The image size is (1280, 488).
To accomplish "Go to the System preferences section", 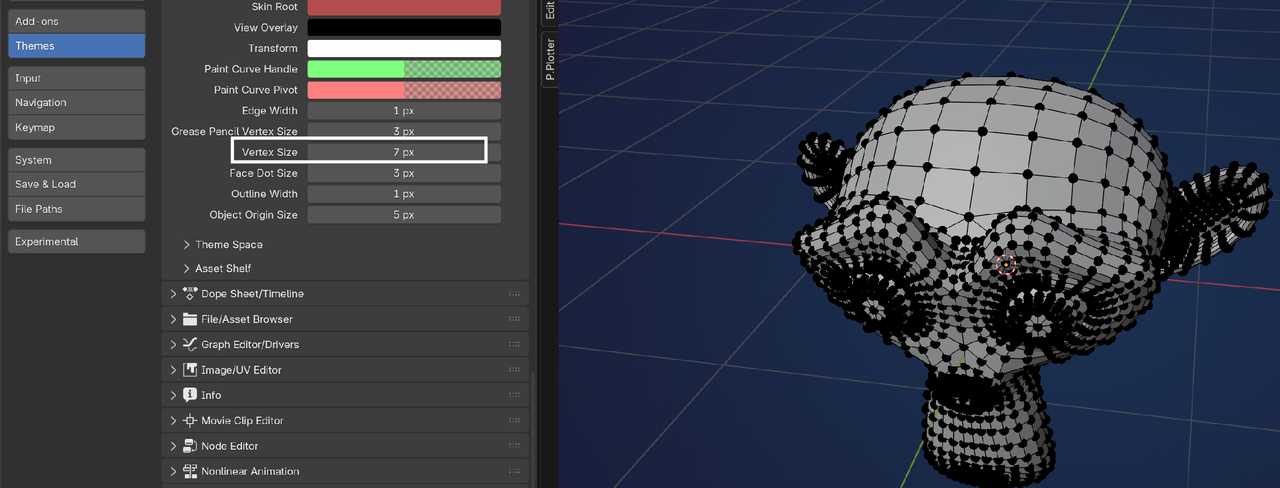I will pyautogui.click(x=77, y=160).
